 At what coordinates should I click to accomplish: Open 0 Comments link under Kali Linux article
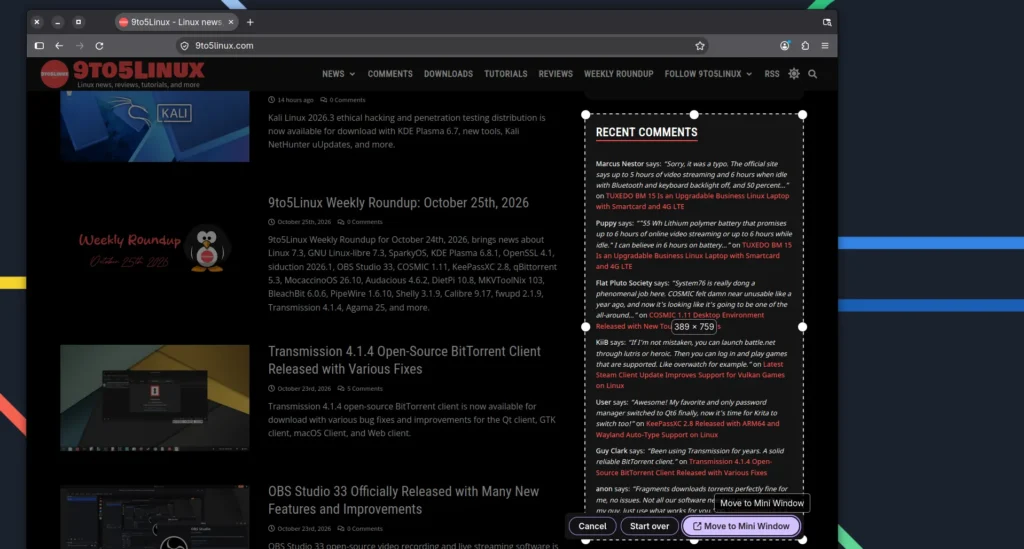click(343, 100)
